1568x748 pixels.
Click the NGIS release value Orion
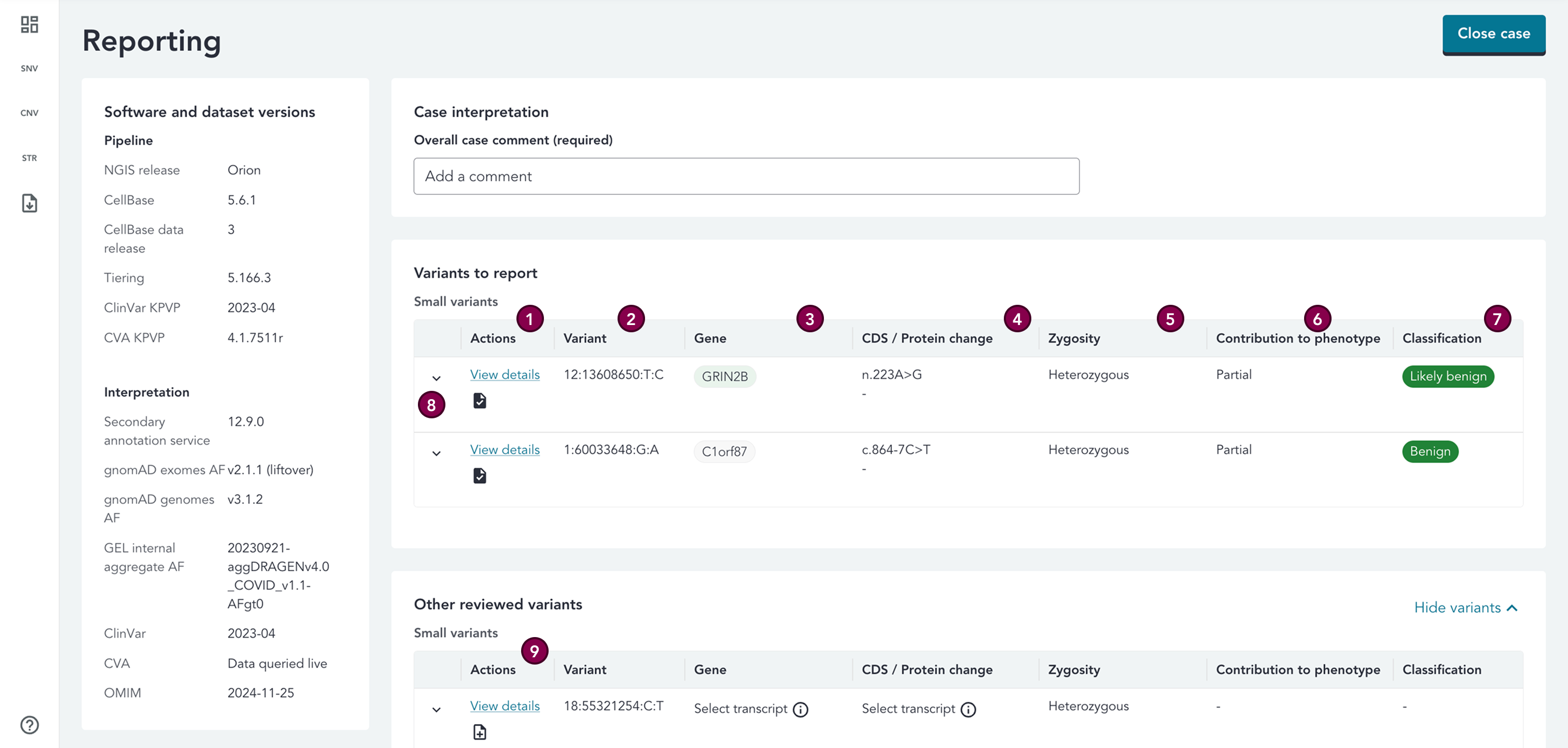(244, 171)
